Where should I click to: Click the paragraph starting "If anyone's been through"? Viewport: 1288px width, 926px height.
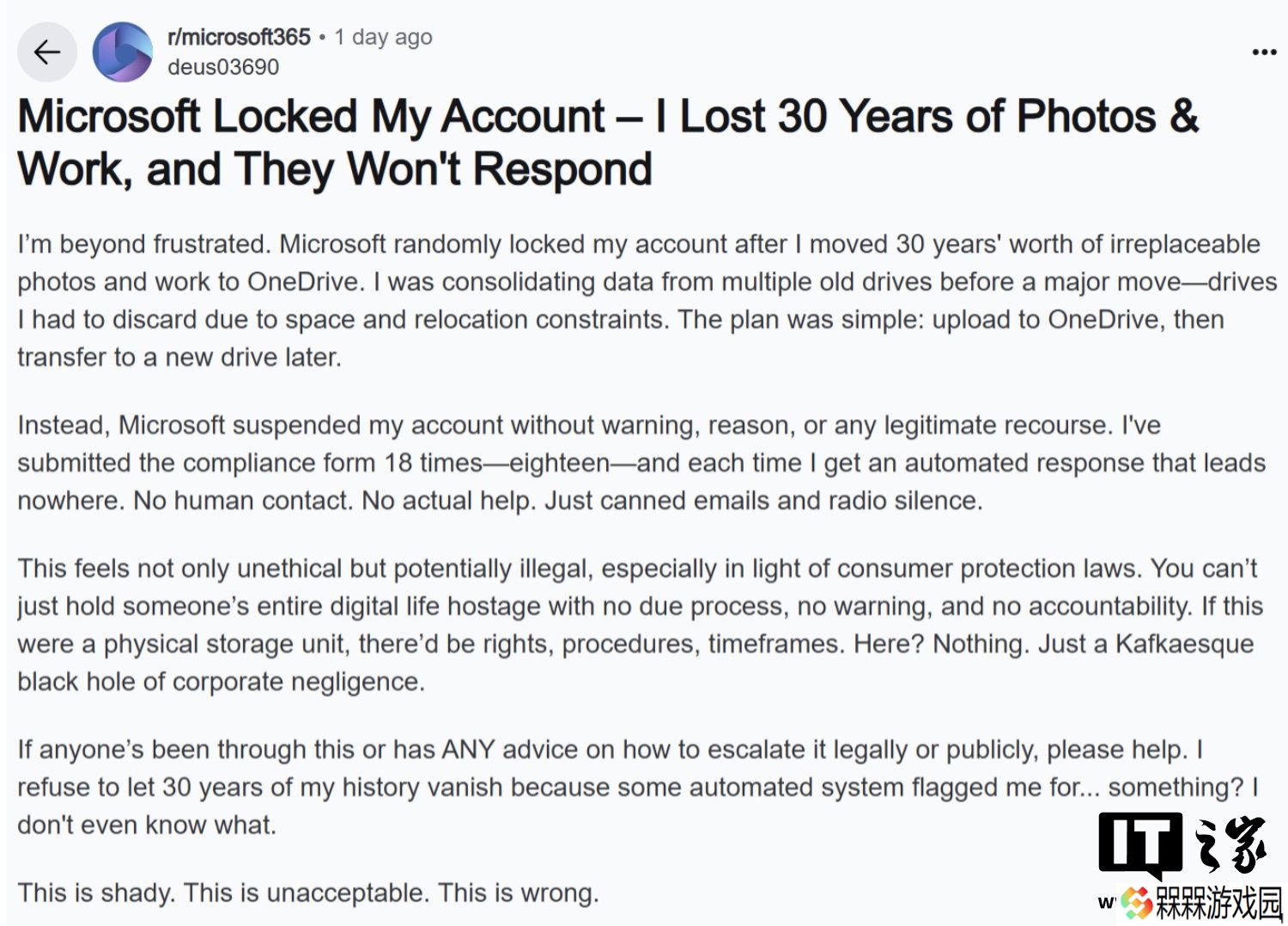638,787
